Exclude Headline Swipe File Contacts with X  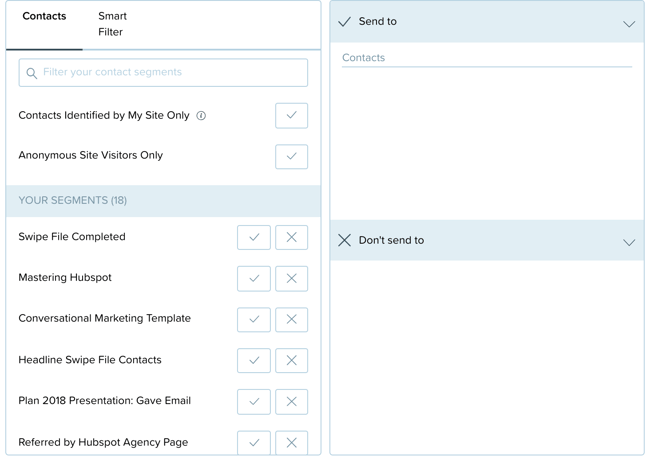tap(291, 361)
